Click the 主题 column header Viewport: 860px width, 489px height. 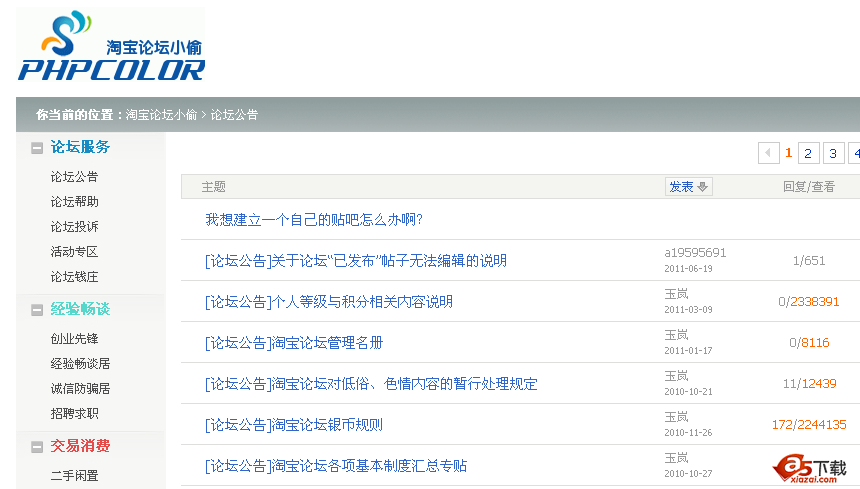pos(213,187)
